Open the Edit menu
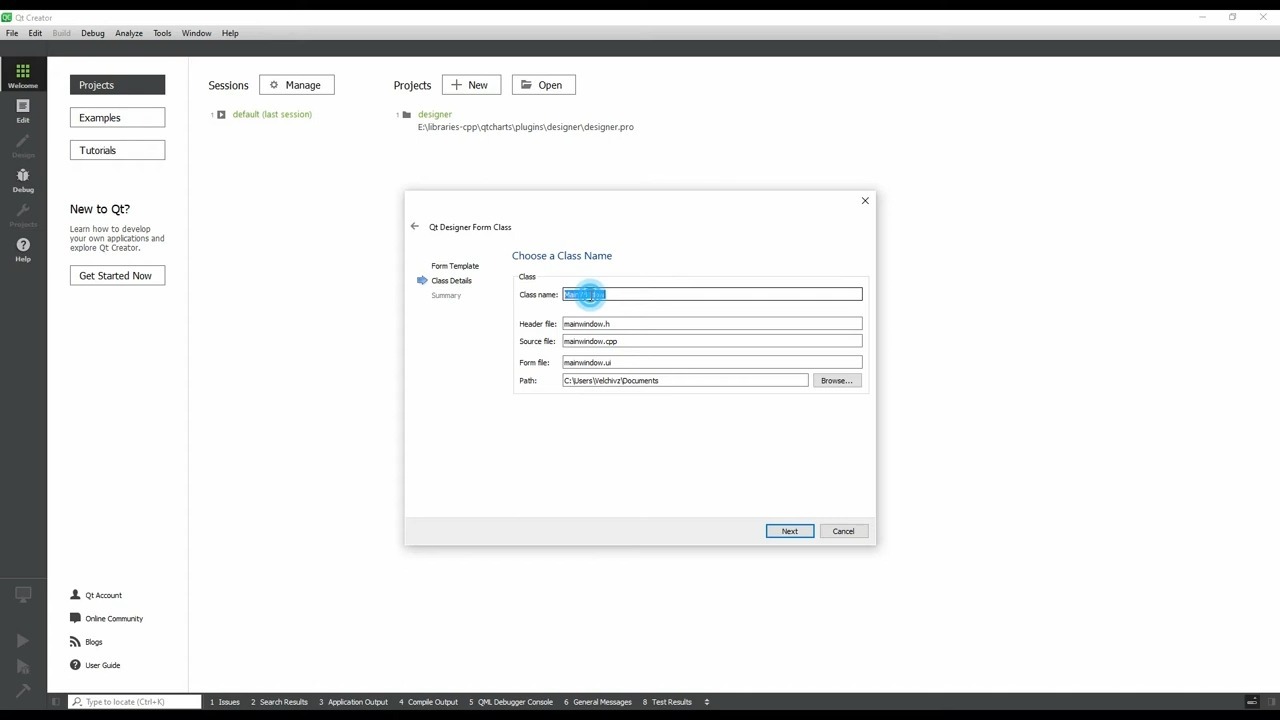 click(35, 33)
